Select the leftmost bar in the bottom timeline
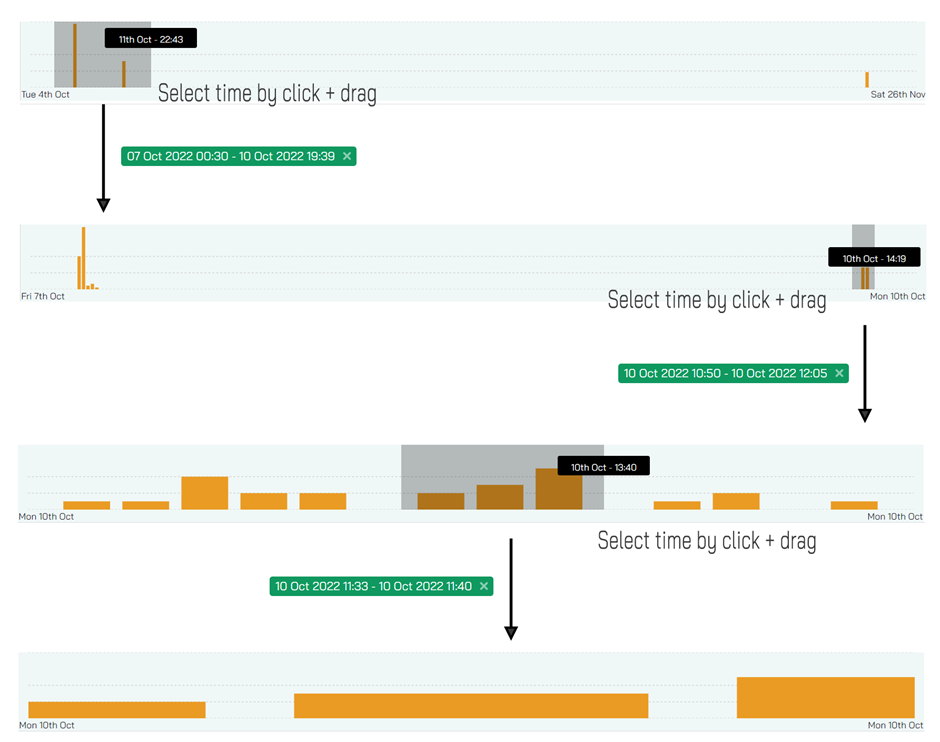Image resolution: width=940 pixels, height=742 pixels. (117, 710)
